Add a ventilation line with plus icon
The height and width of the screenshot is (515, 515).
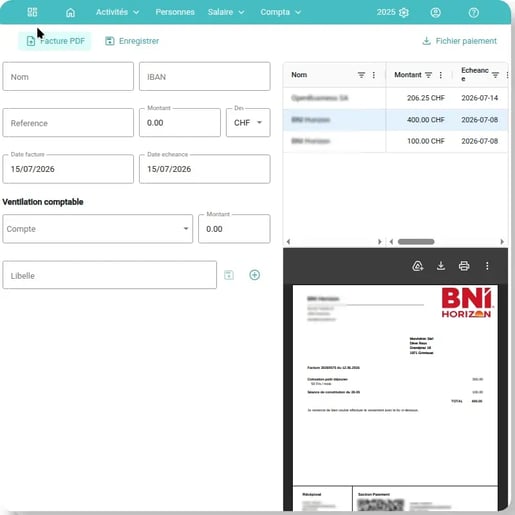[x=255, y=275]
